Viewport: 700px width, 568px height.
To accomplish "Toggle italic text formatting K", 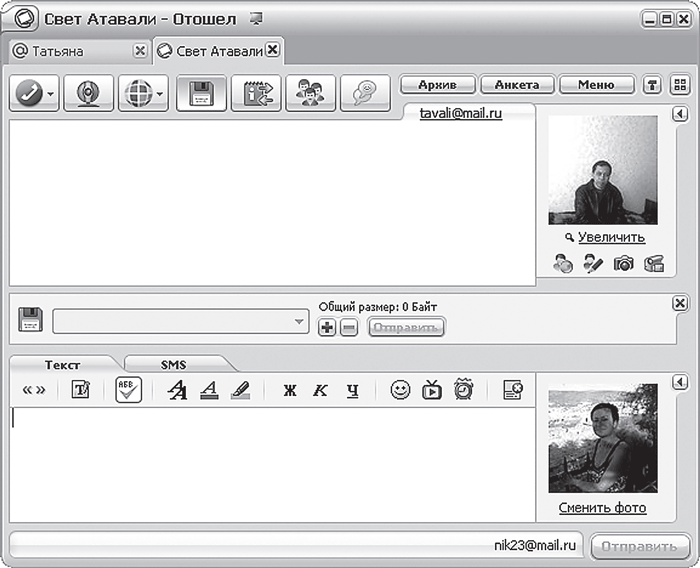I will pyautogui.click(x=320, y=391).
